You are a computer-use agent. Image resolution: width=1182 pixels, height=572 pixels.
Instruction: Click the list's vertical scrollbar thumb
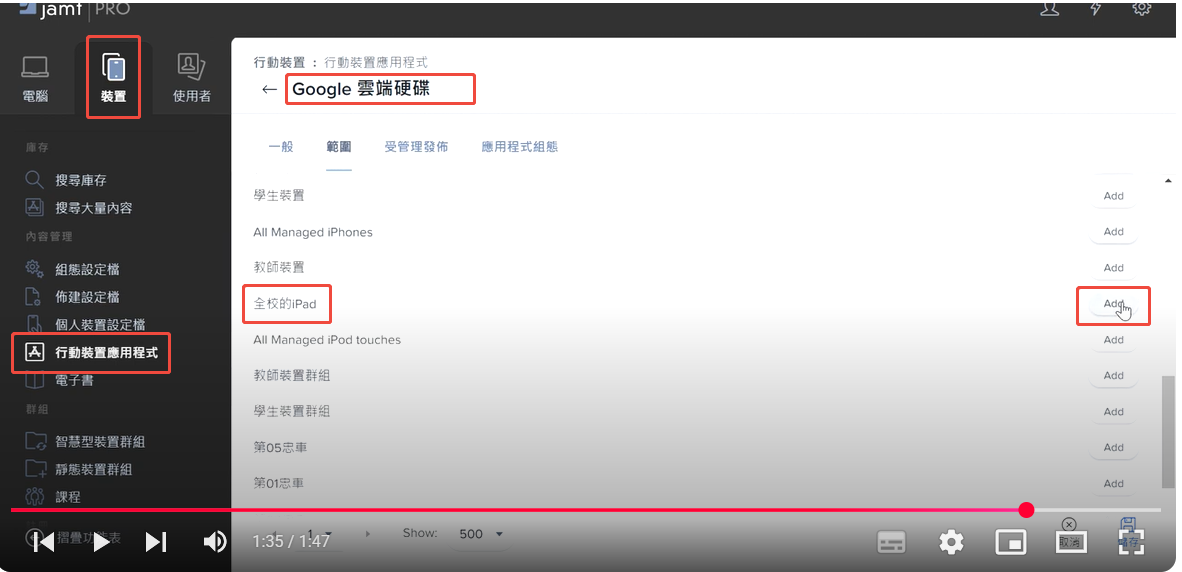click(1168, 431)
